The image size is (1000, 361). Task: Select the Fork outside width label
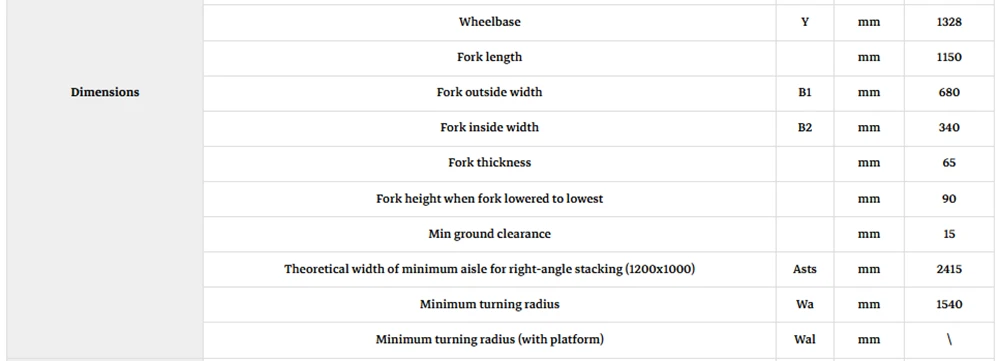(489, 92)
